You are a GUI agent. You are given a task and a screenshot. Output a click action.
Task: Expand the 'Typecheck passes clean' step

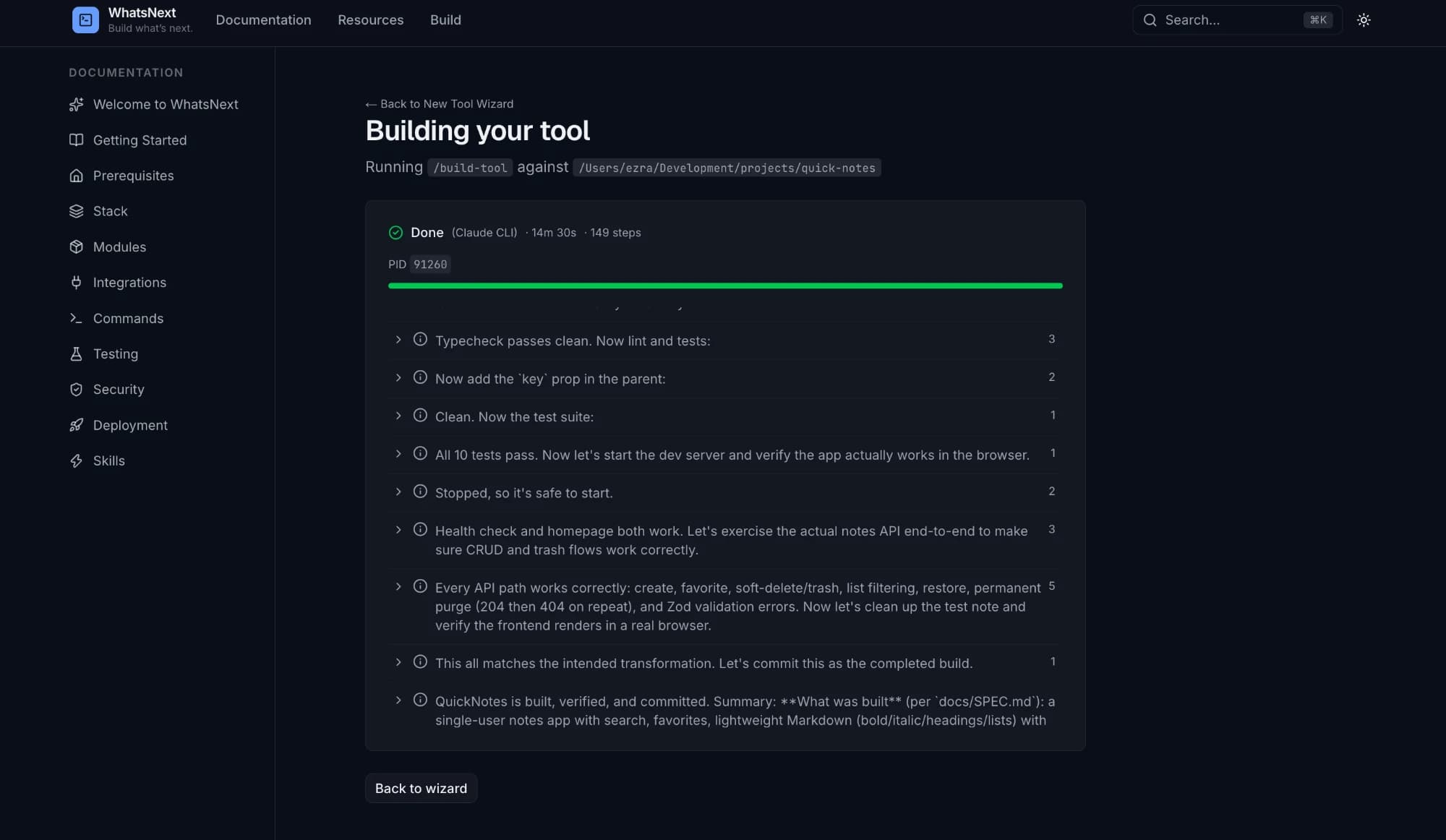coord(398,340)
